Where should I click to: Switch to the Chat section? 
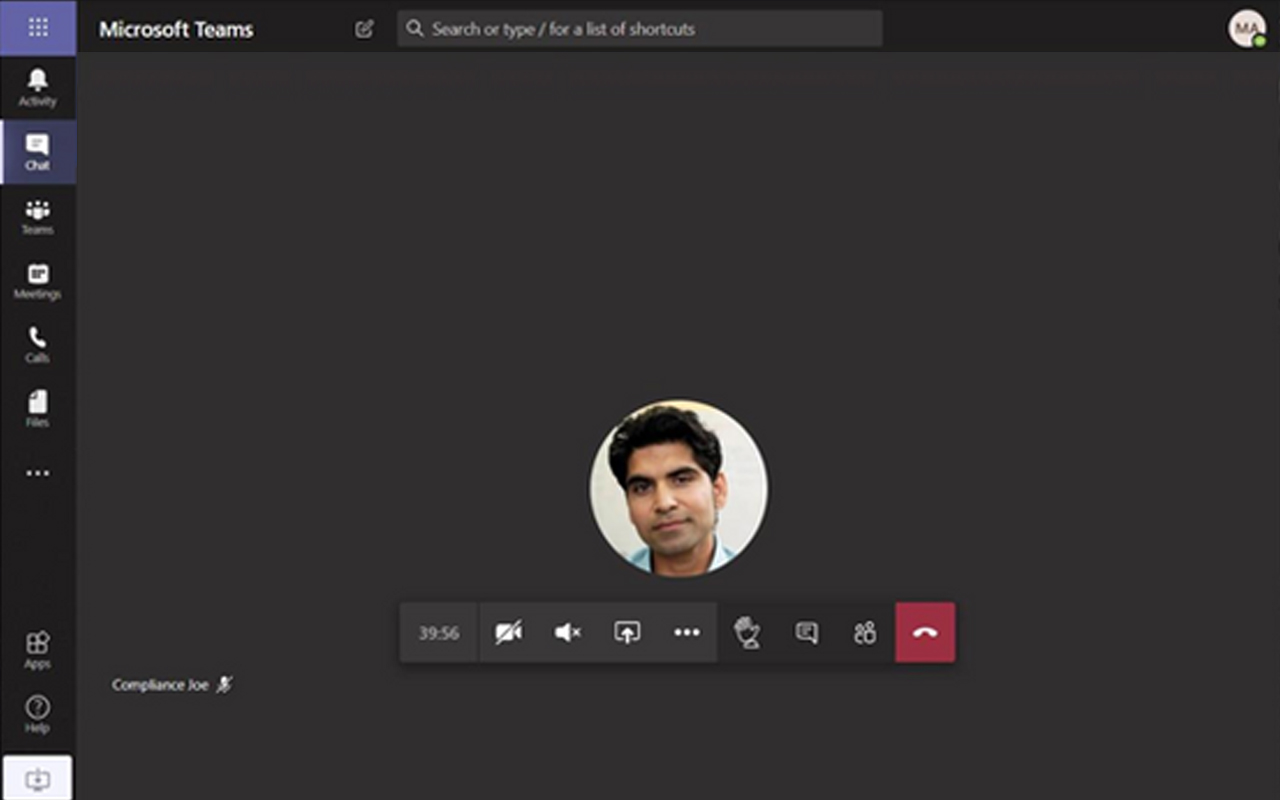pyautogui.click(x=38, y=152)
